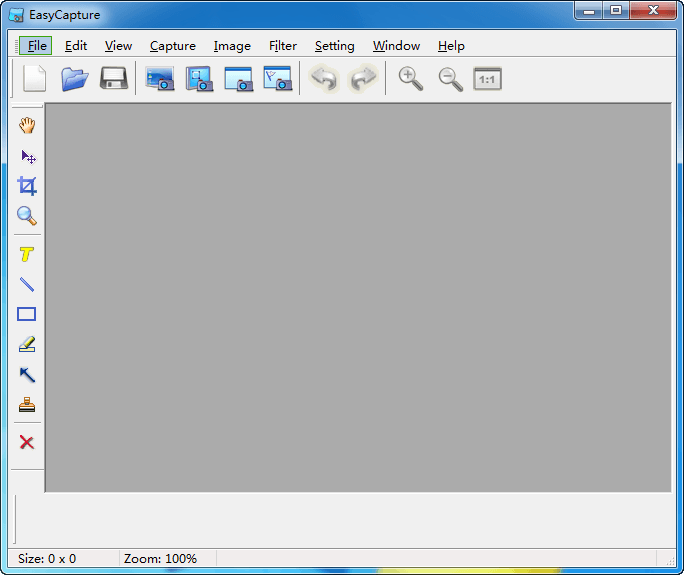Click the red X delete icon
This screenshot has height=575, width=684.
(27, 442)
